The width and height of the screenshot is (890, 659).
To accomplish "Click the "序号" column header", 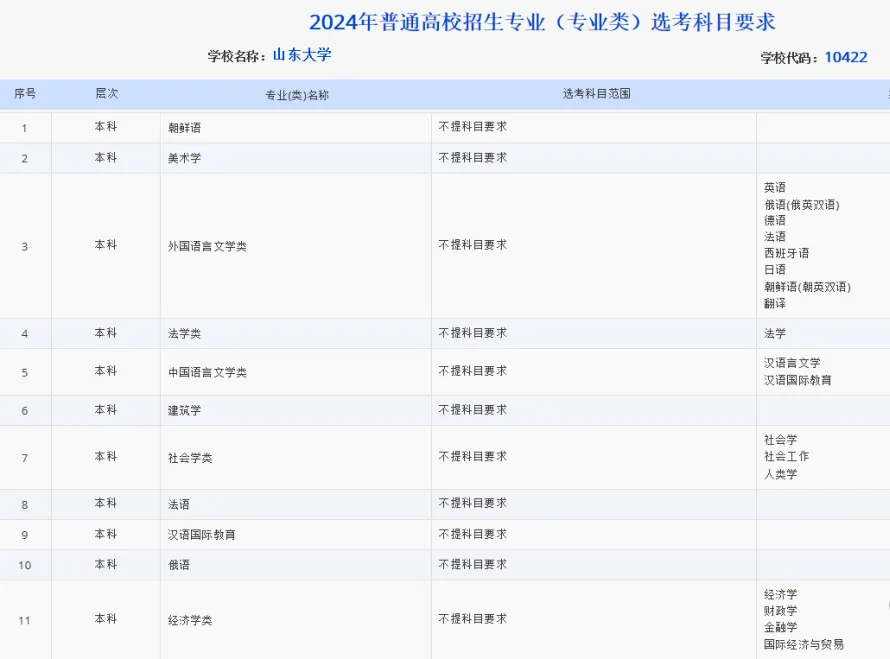I will pos(25,94).
